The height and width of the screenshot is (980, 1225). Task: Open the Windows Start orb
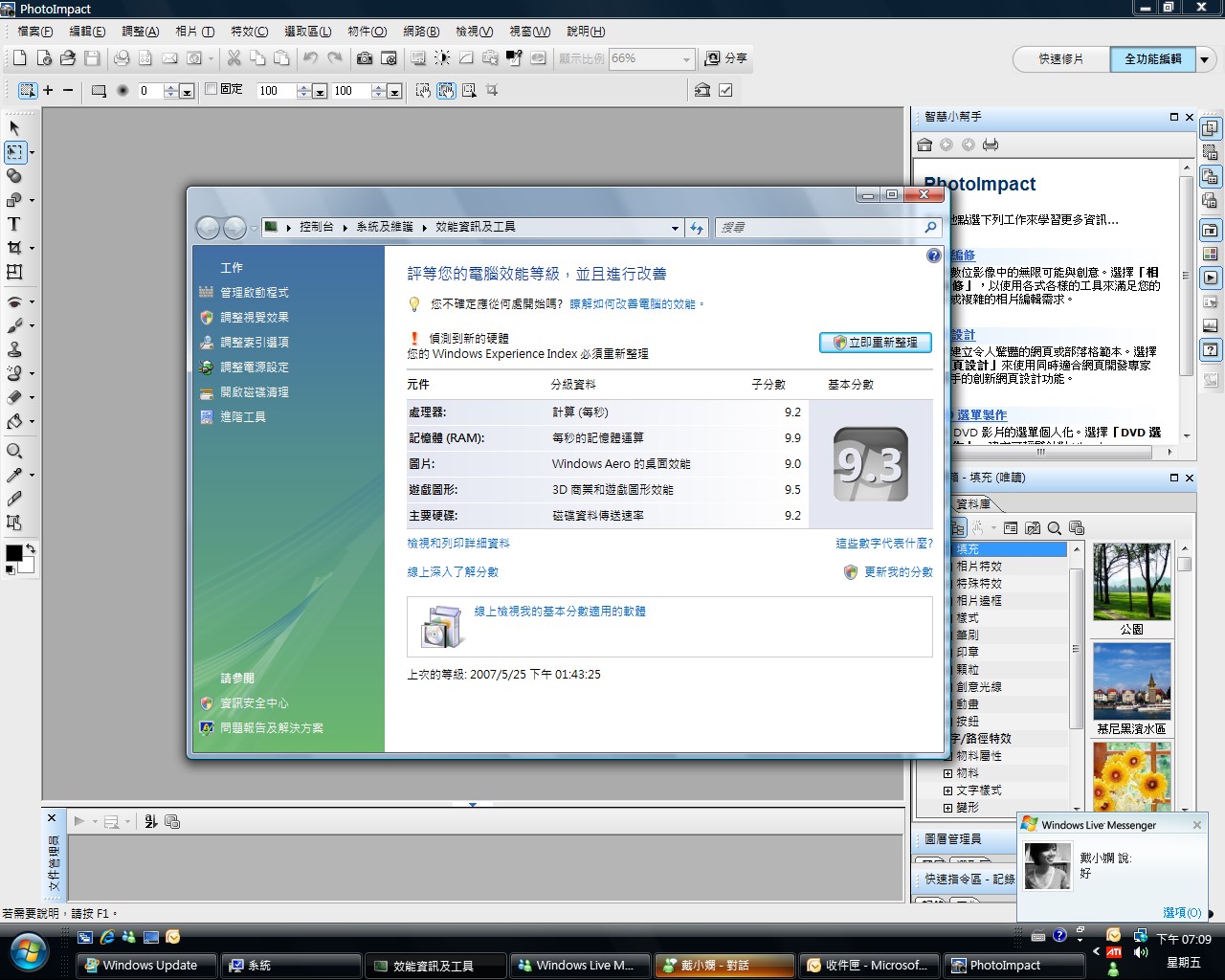(30, 952)
